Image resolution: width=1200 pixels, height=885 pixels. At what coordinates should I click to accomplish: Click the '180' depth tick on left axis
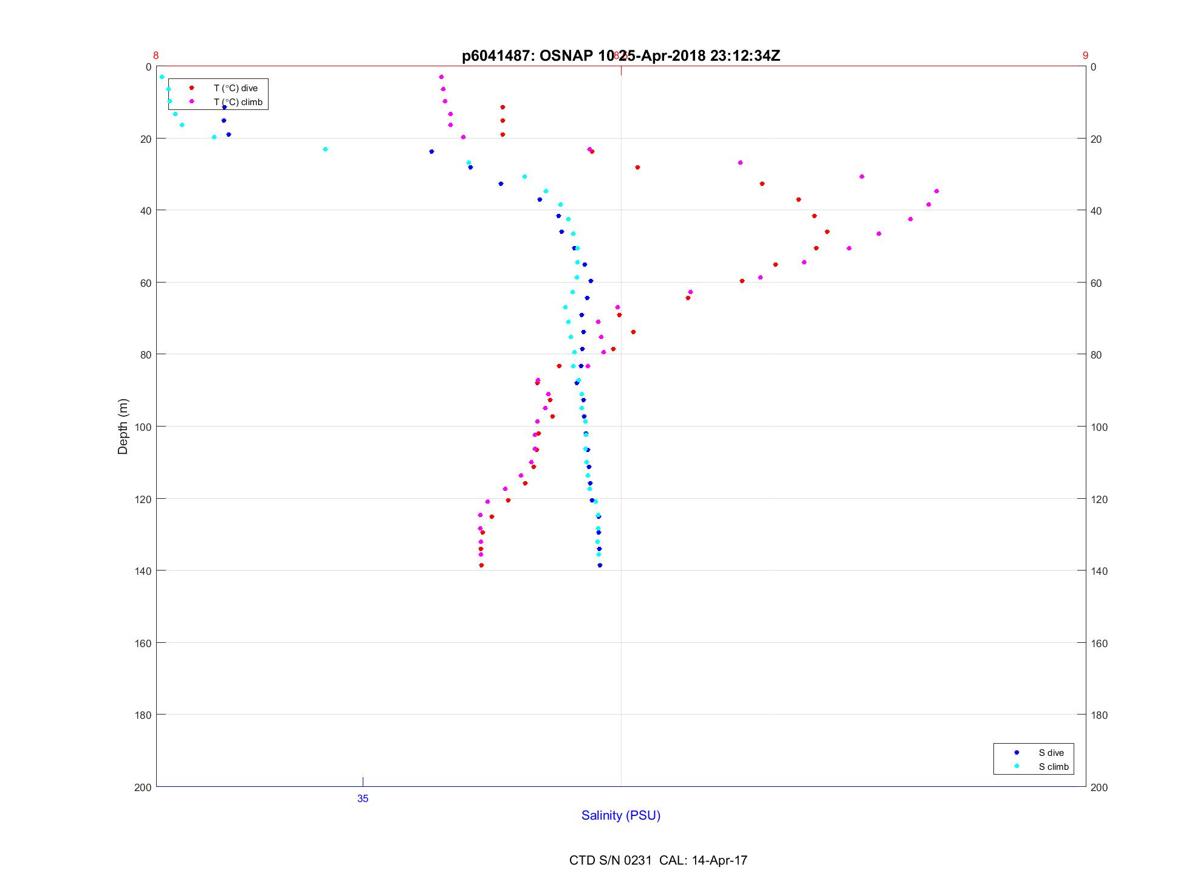(x=142, y=715)
